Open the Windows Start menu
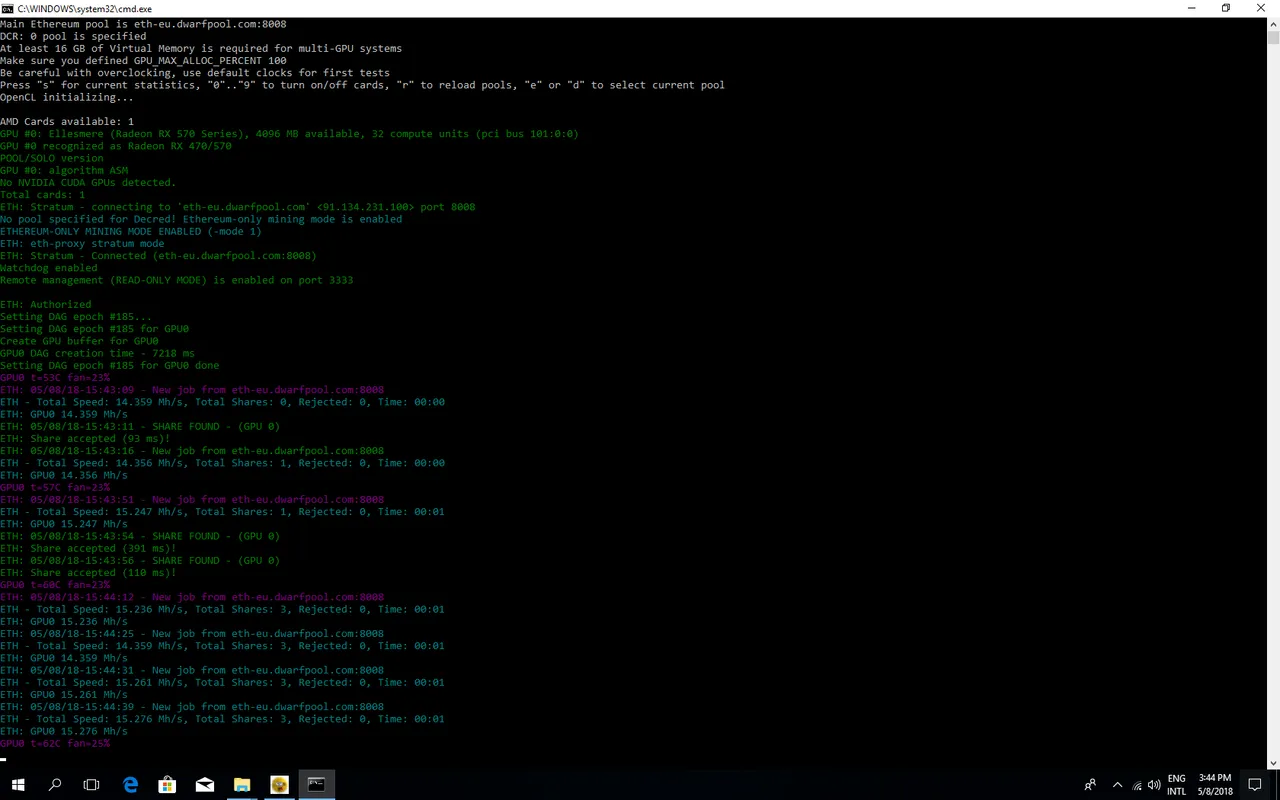 pos(18,785)
